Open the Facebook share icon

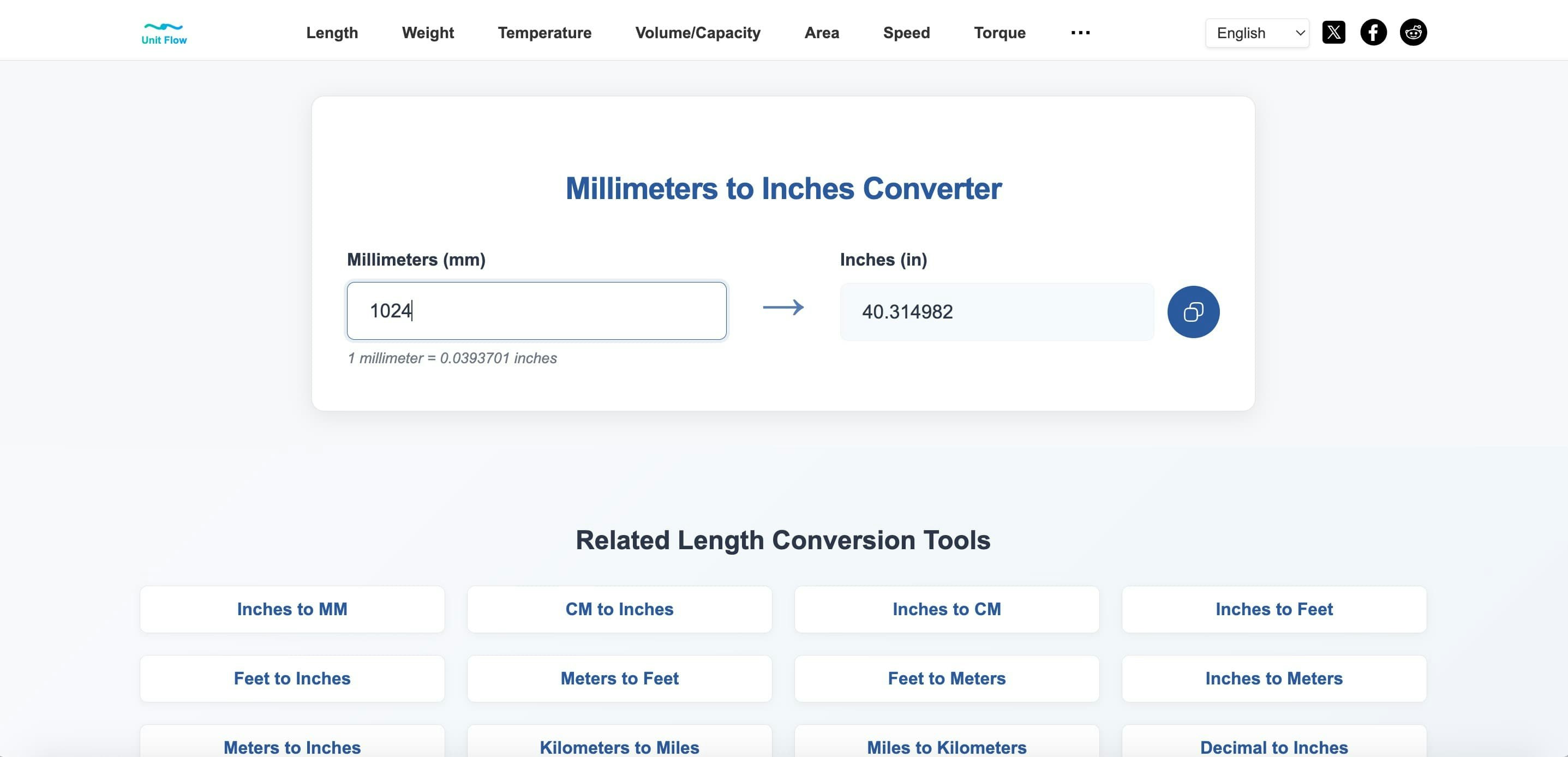pyautogui.click(x=1373, y=32)
